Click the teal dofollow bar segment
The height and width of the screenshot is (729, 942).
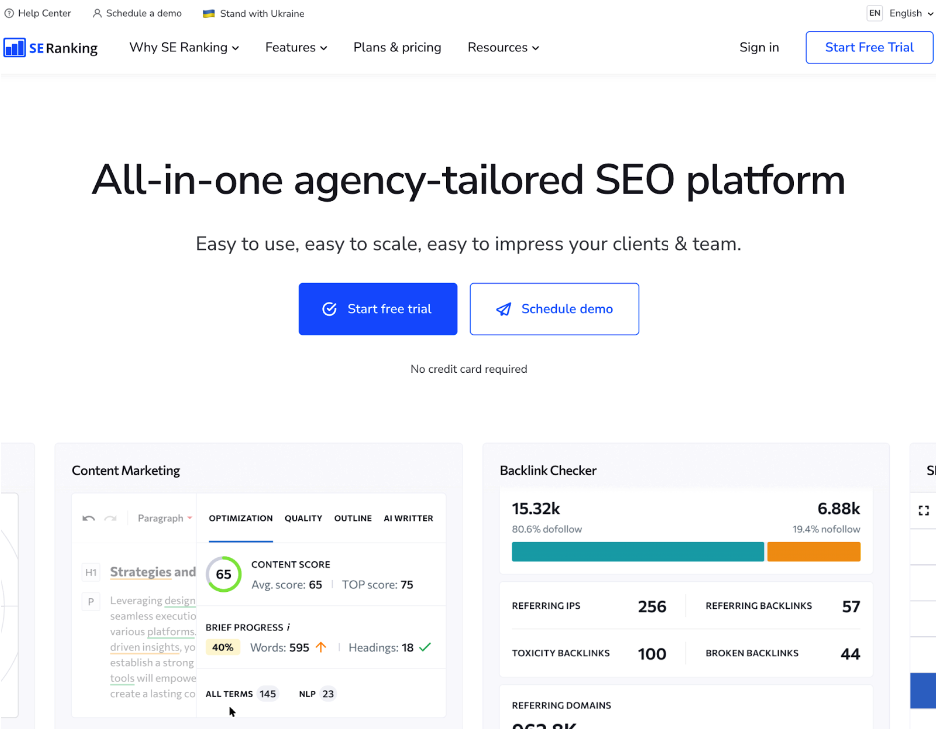(x=637, y=552)
